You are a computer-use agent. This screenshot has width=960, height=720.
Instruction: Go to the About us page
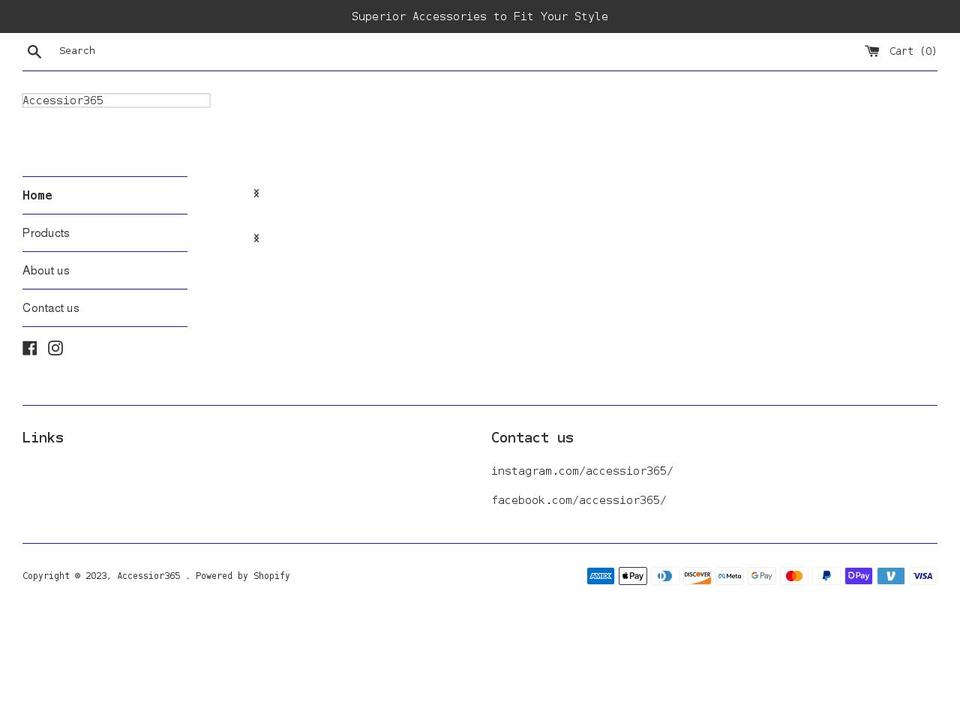point(46,270)
